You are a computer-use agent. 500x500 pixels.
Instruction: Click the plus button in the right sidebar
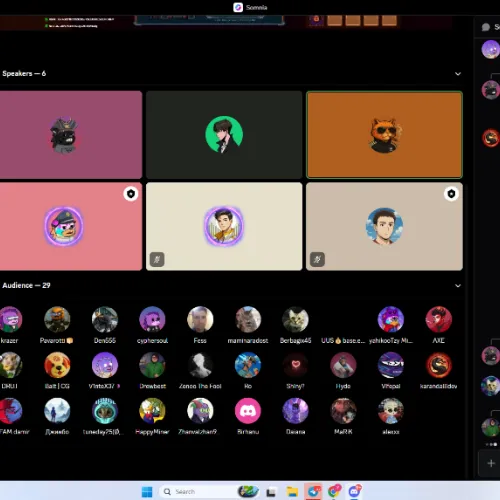(x=491, y=463)
